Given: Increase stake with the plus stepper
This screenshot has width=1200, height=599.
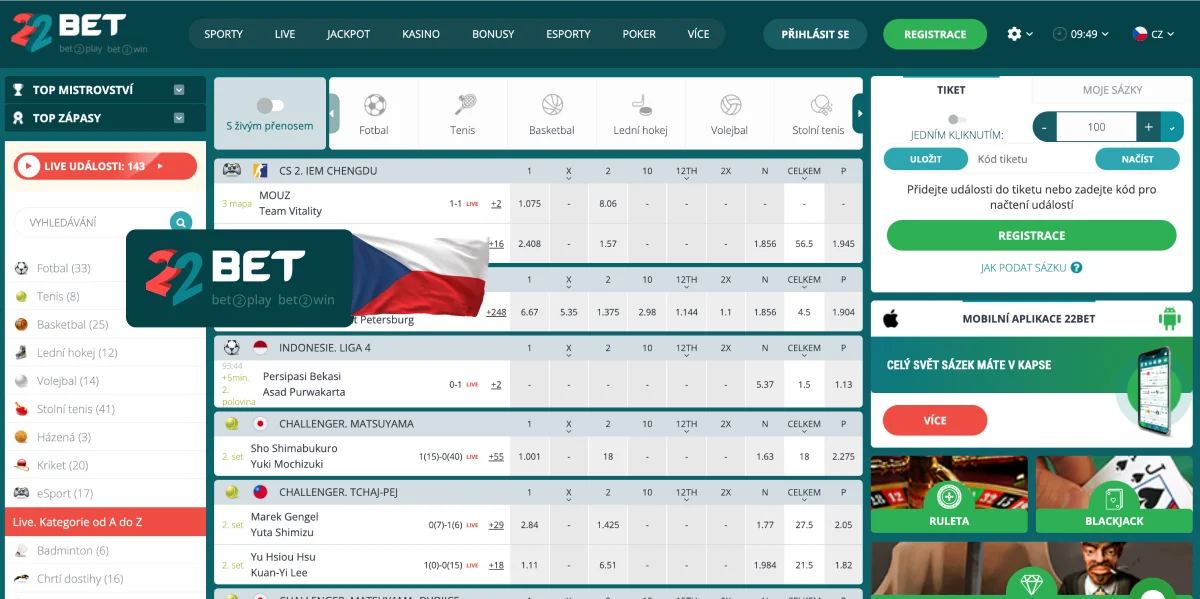Looking at the screenshot, I should click(x=1146, y=127).
